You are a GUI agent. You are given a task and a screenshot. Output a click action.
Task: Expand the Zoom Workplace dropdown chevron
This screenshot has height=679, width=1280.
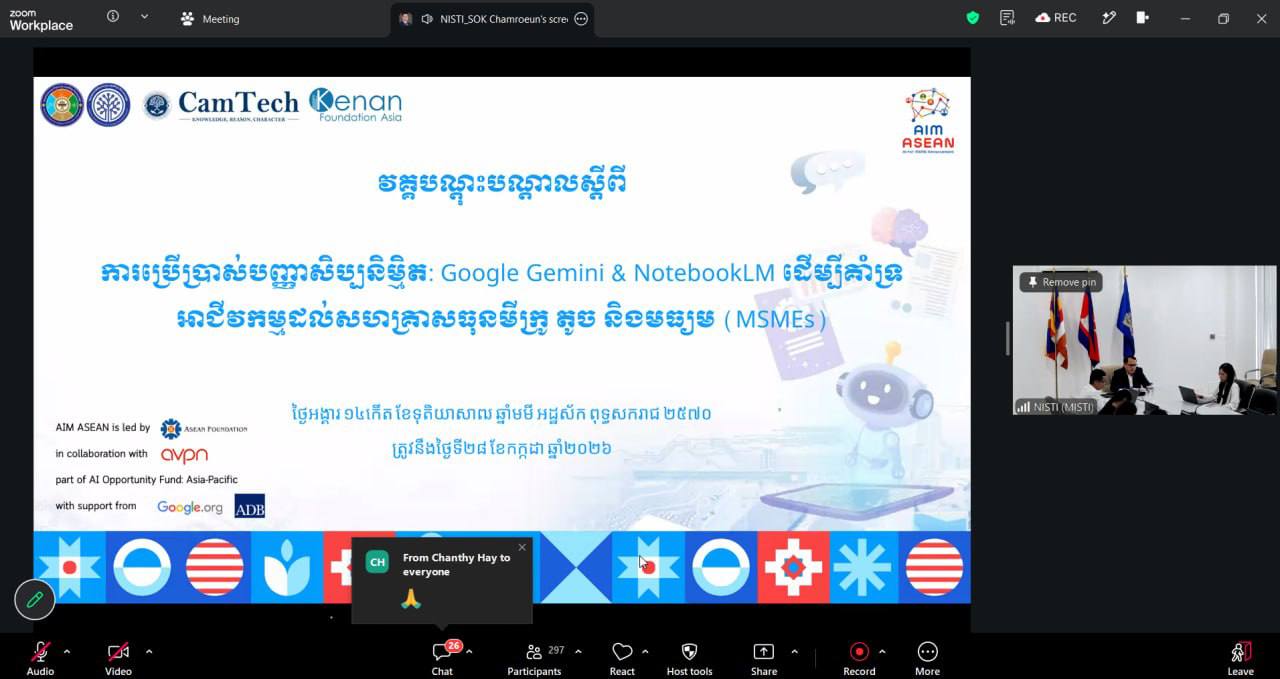click(145, 17)
